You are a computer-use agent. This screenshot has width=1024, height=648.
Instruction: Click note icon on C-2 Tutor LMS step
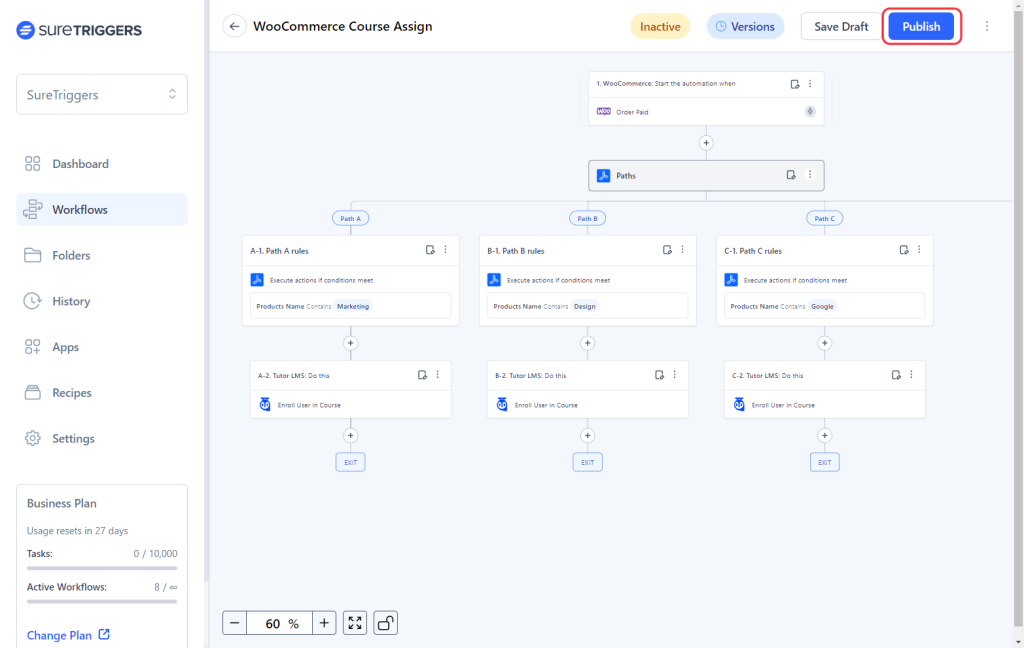pos(896,375)
